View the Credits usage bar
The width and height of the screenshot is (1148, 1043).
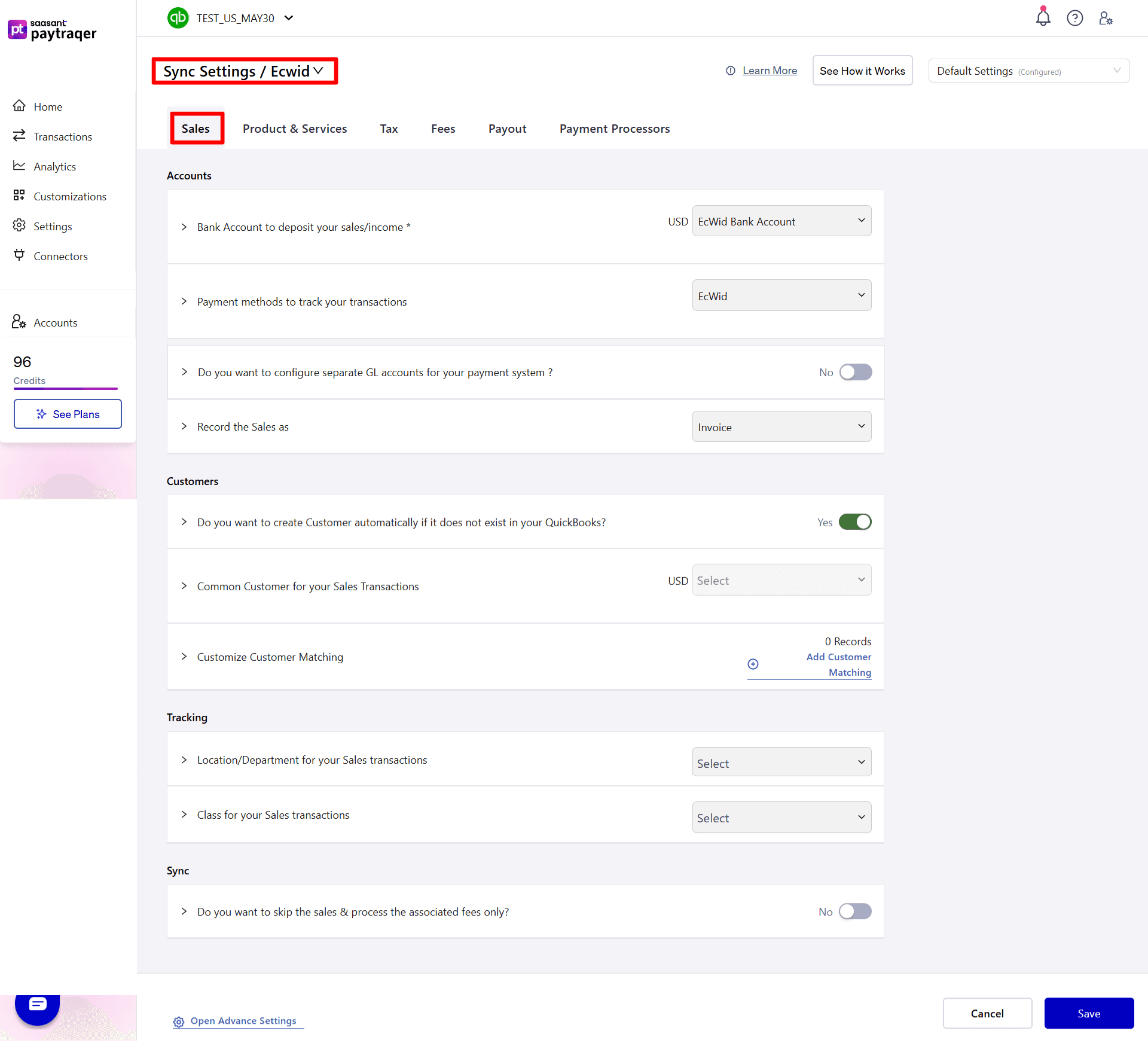click(x=65, y=389)
